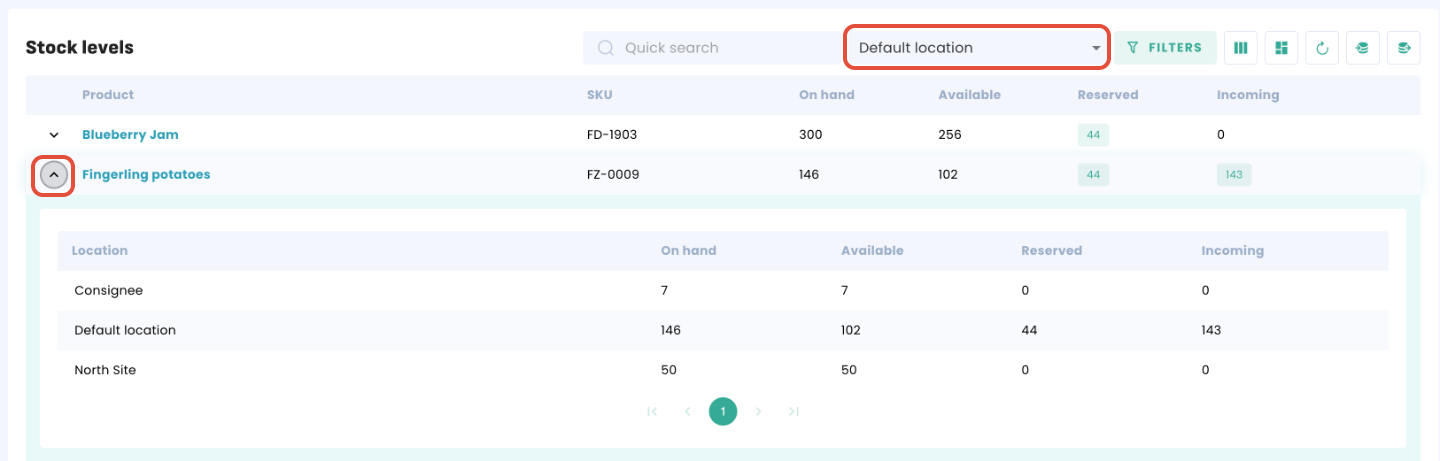Go to first page of locations
1440x461 pixels.
click(x=652, y=411)
